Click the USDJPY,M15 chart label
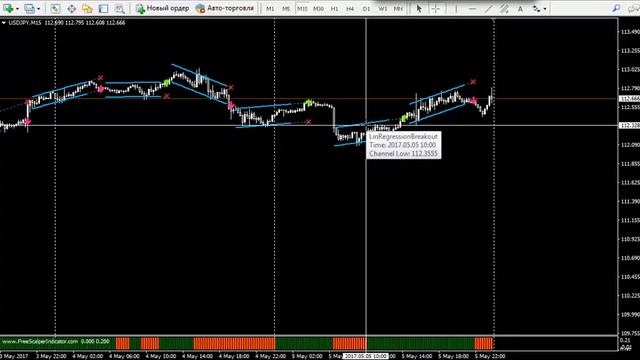 point(24,23)
